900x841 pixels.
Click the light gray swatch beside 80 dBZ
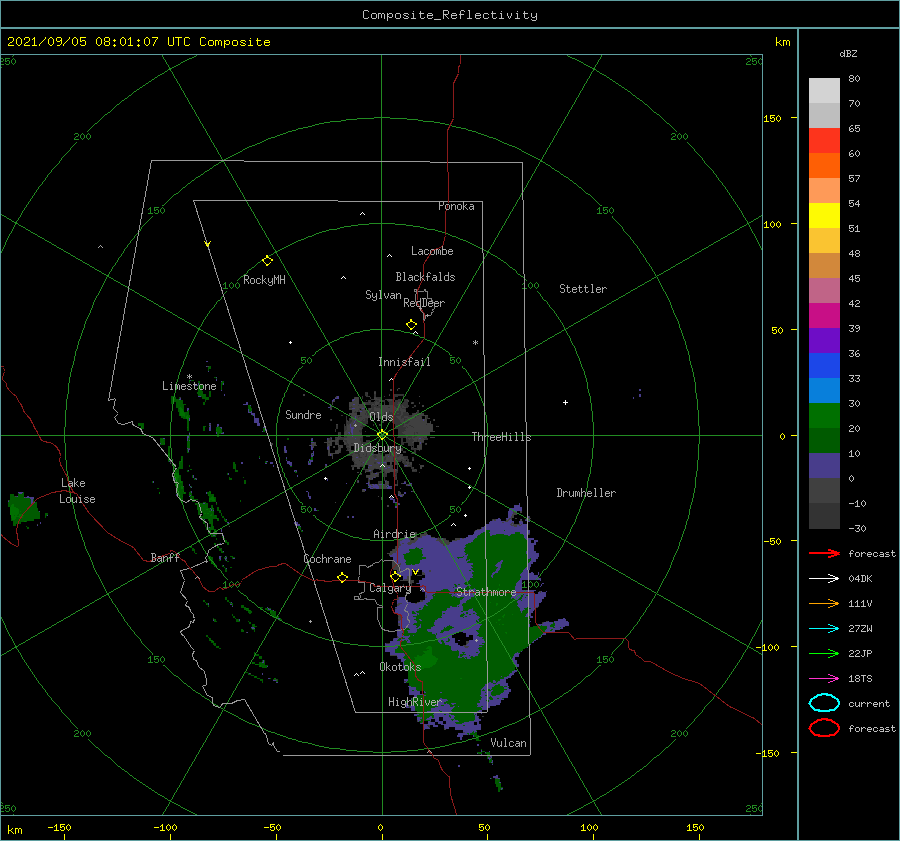pyautogui.click(x=824, y=90)
